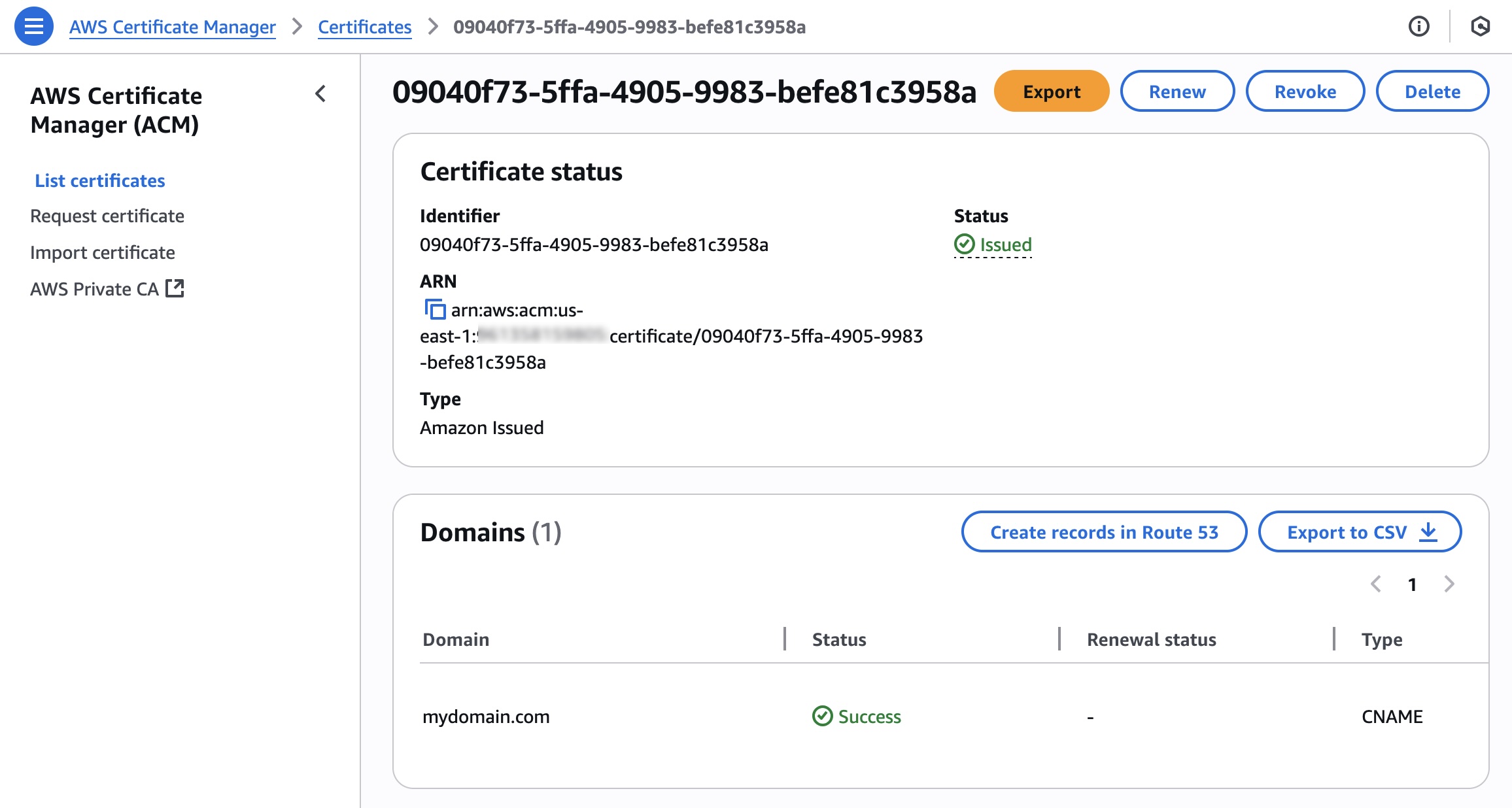
Task: Open the info panel icon
Action: (1418, 27)
